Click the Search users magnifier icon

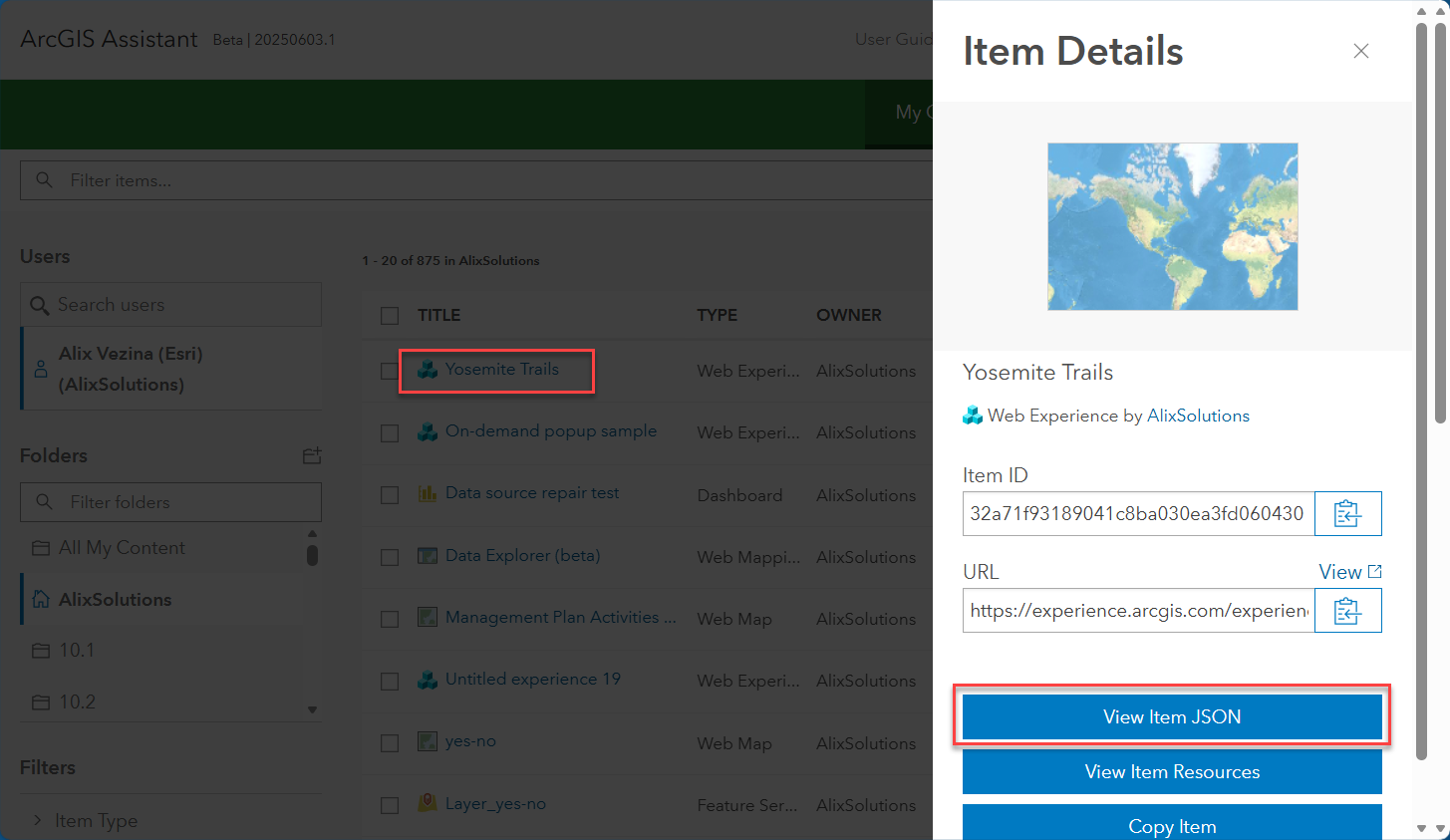pyautogui.click(x=40, y=305)
